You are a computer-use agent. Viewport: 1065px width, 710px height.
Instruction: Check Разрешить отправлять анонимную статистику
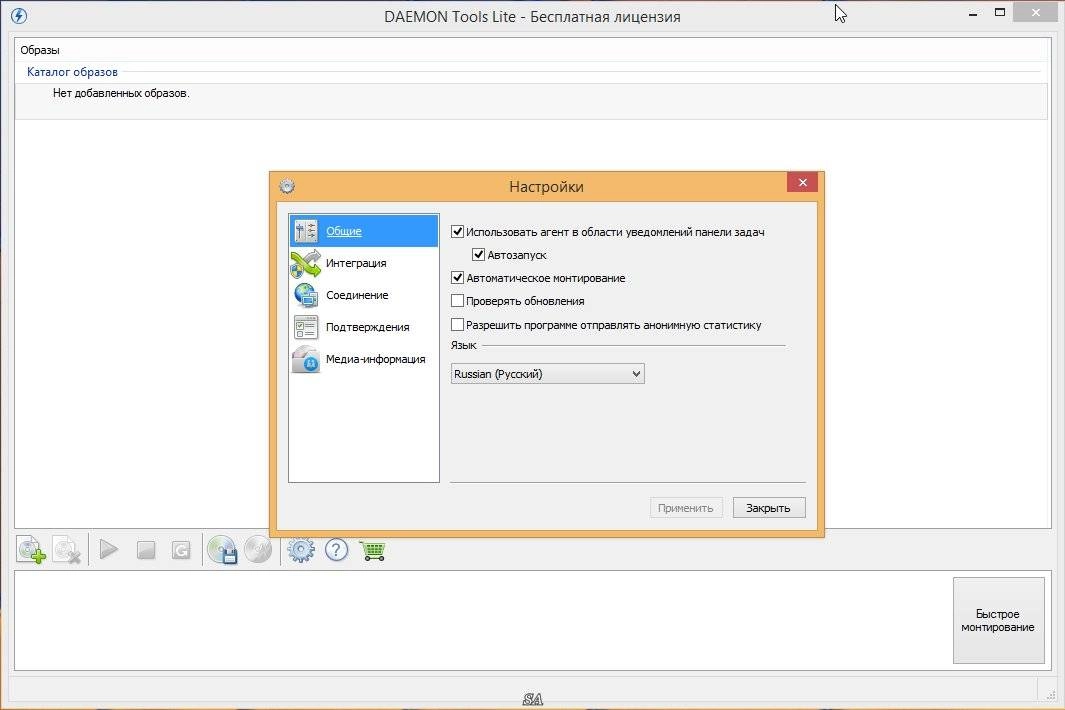pyautogui.click(x=458, y=325)
